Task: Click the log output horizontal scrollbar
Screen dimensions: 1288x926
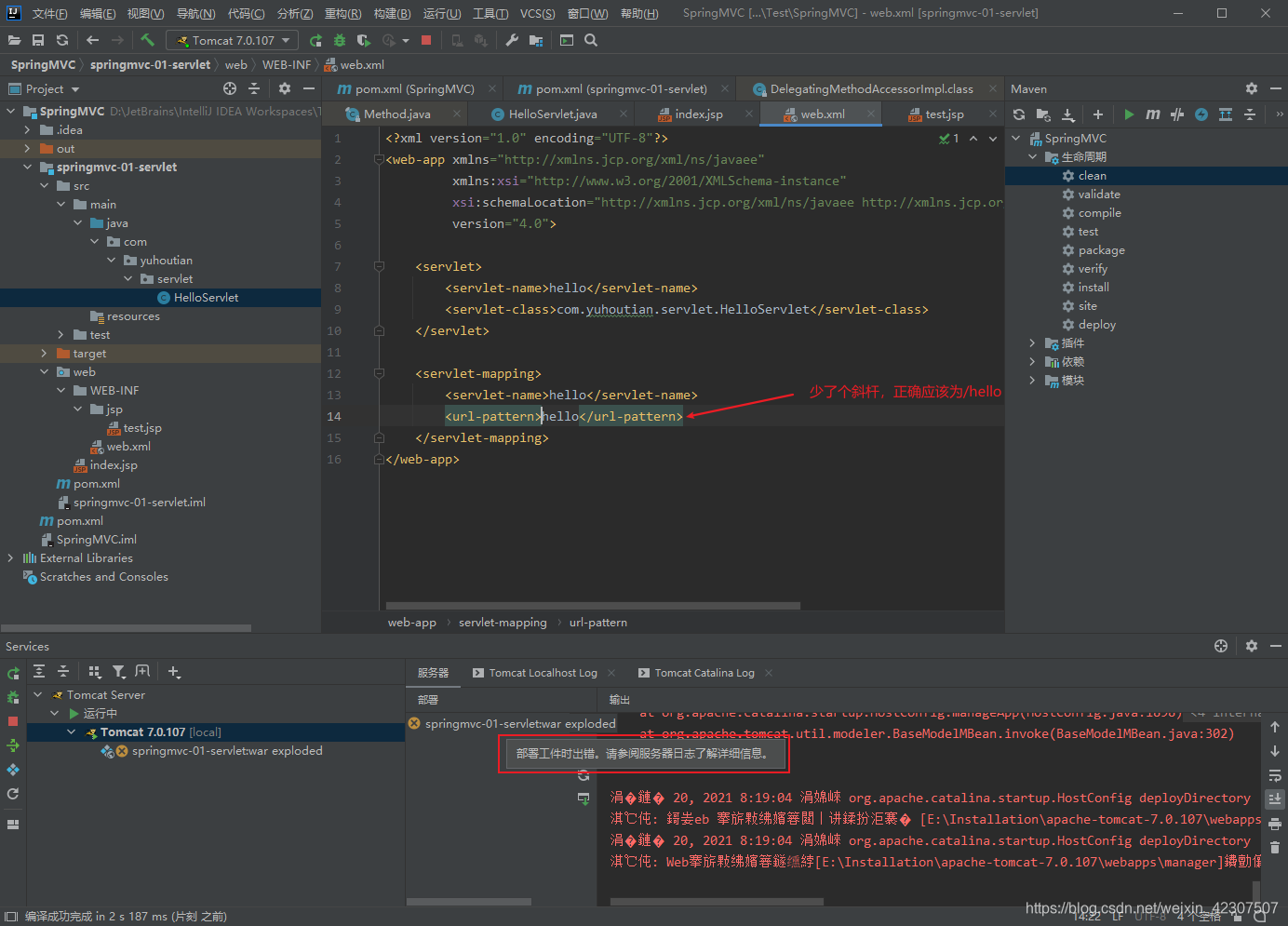Action: click(717, 902)
